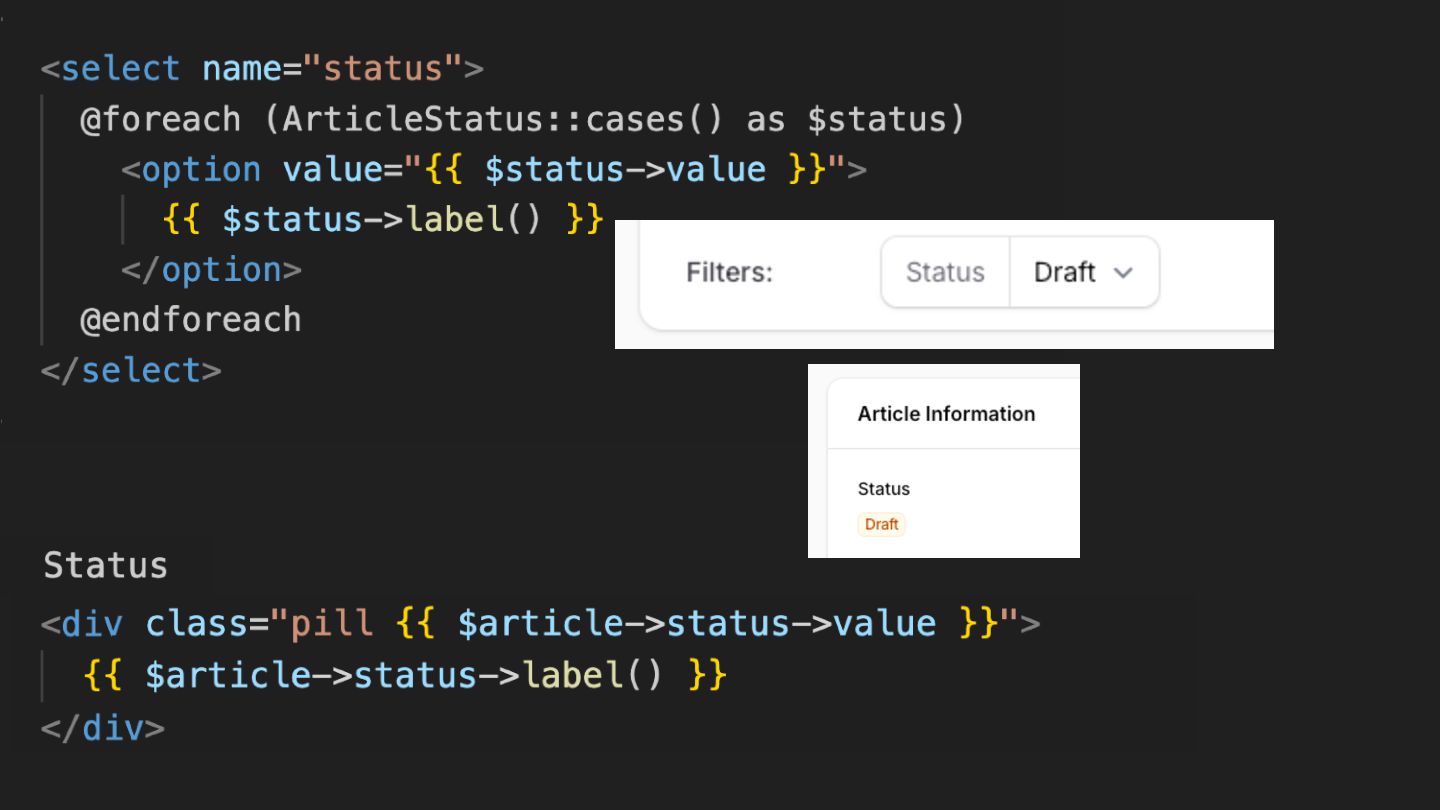Click the plain Status text above div
The image size is (1440, 810).
105,565
